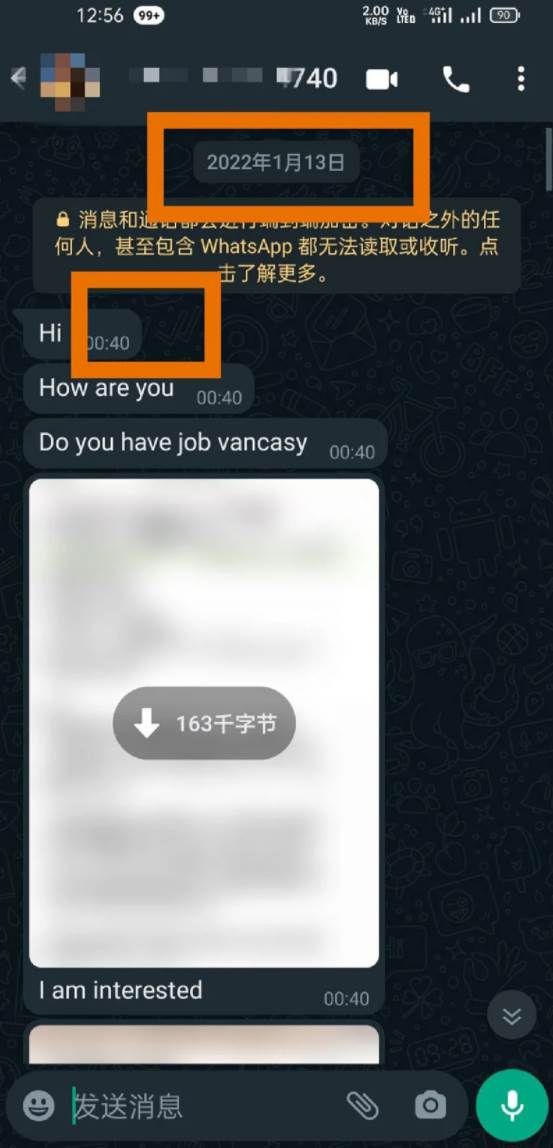553x1148 pixels.
Task: Start a voice call with phone icon
Action: coord(456,79)
